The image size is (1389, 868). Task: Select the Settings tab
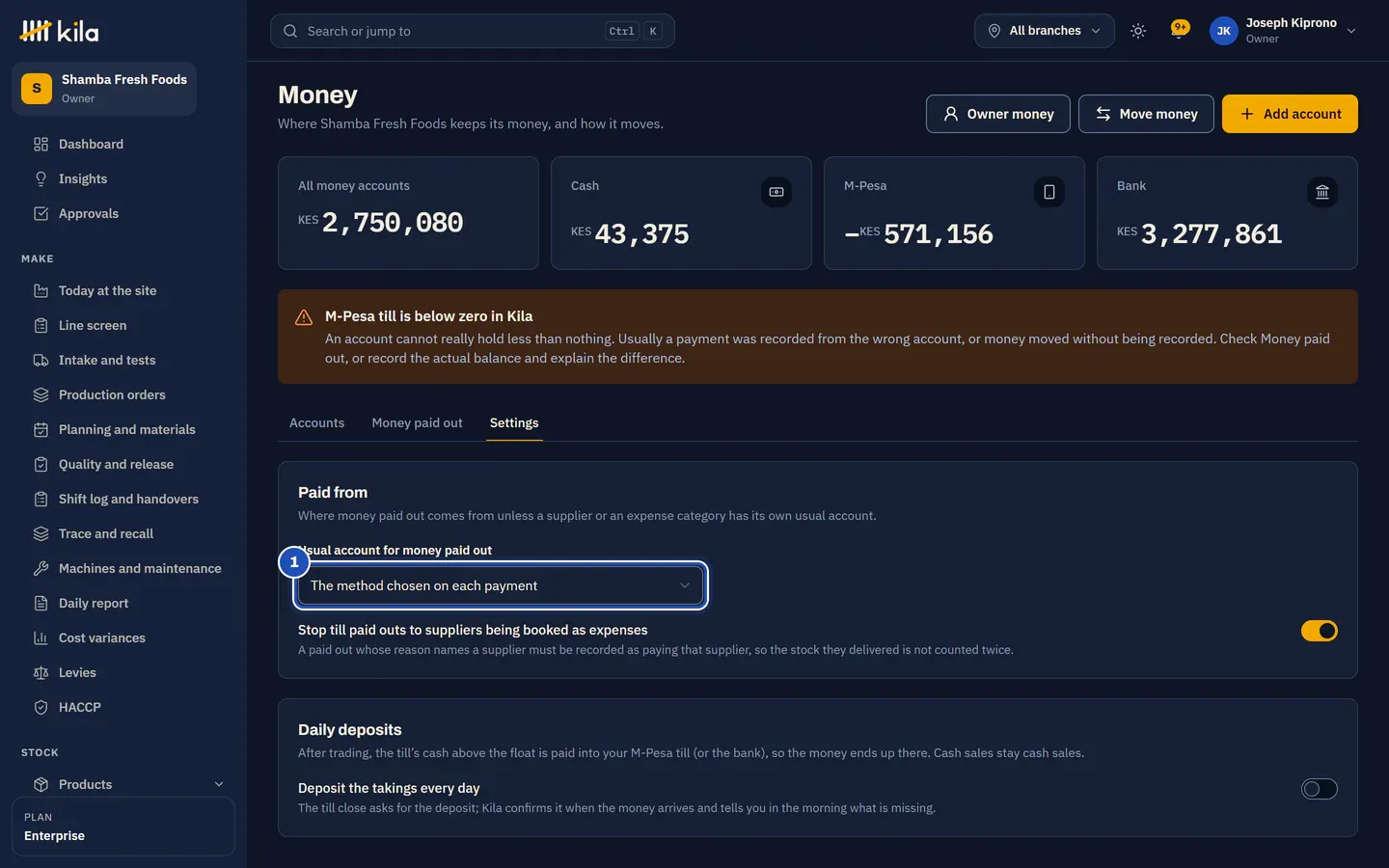(x=514, y=422)
